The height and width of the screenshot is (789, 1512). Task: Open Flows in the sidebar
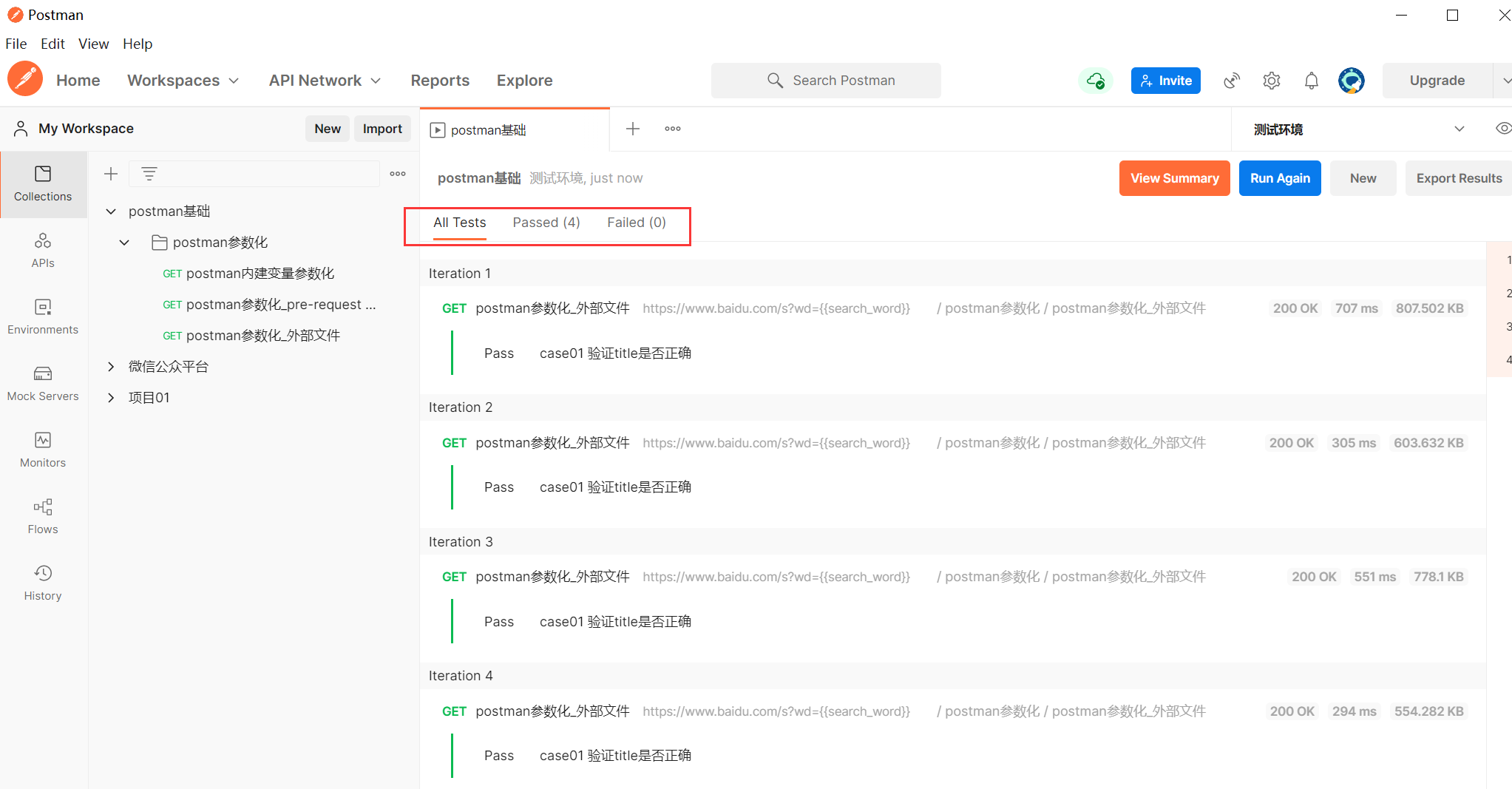tap(43, 516)
